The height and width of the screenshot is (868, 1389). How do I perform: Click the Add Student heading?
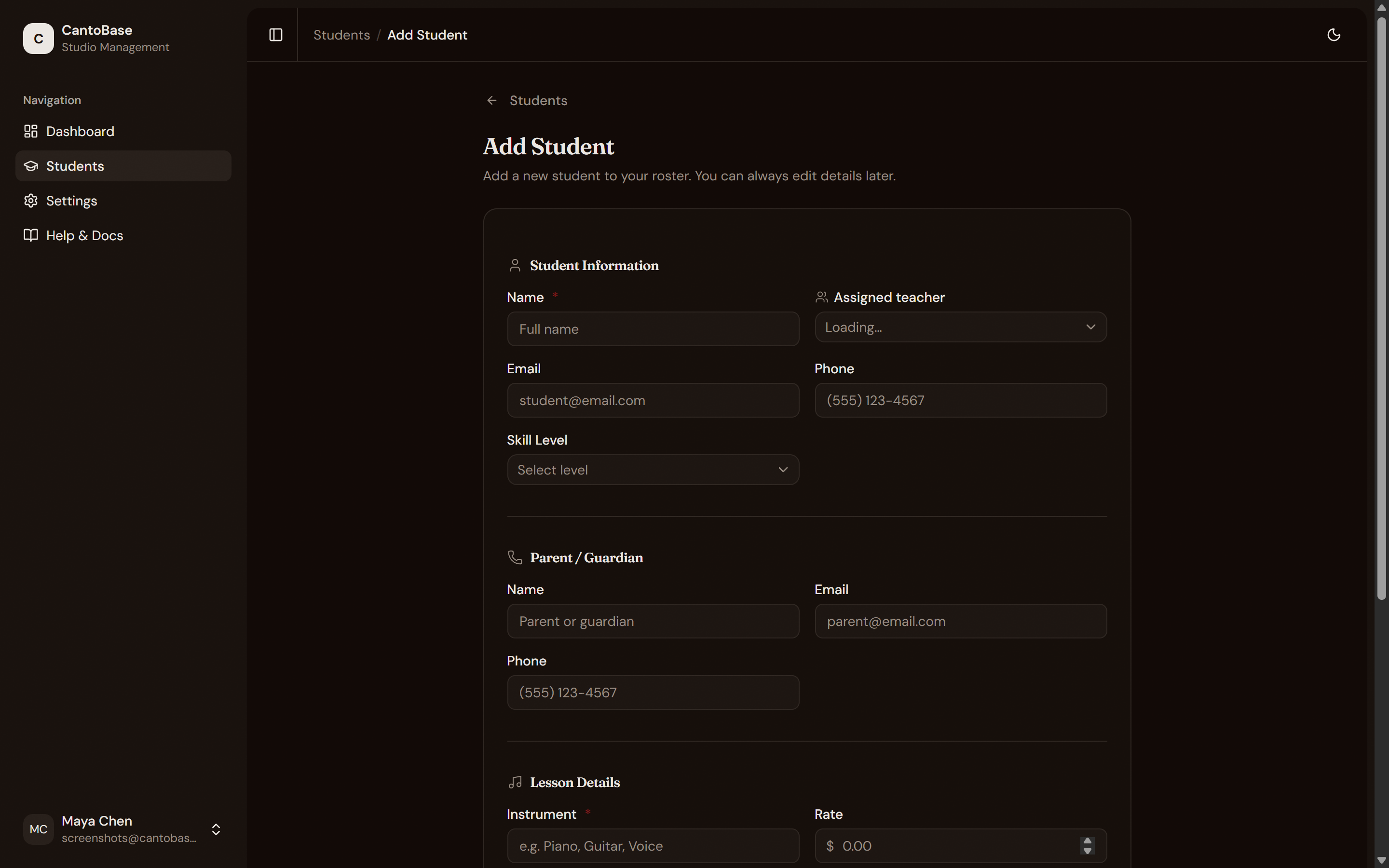click(x=548, y=147)
